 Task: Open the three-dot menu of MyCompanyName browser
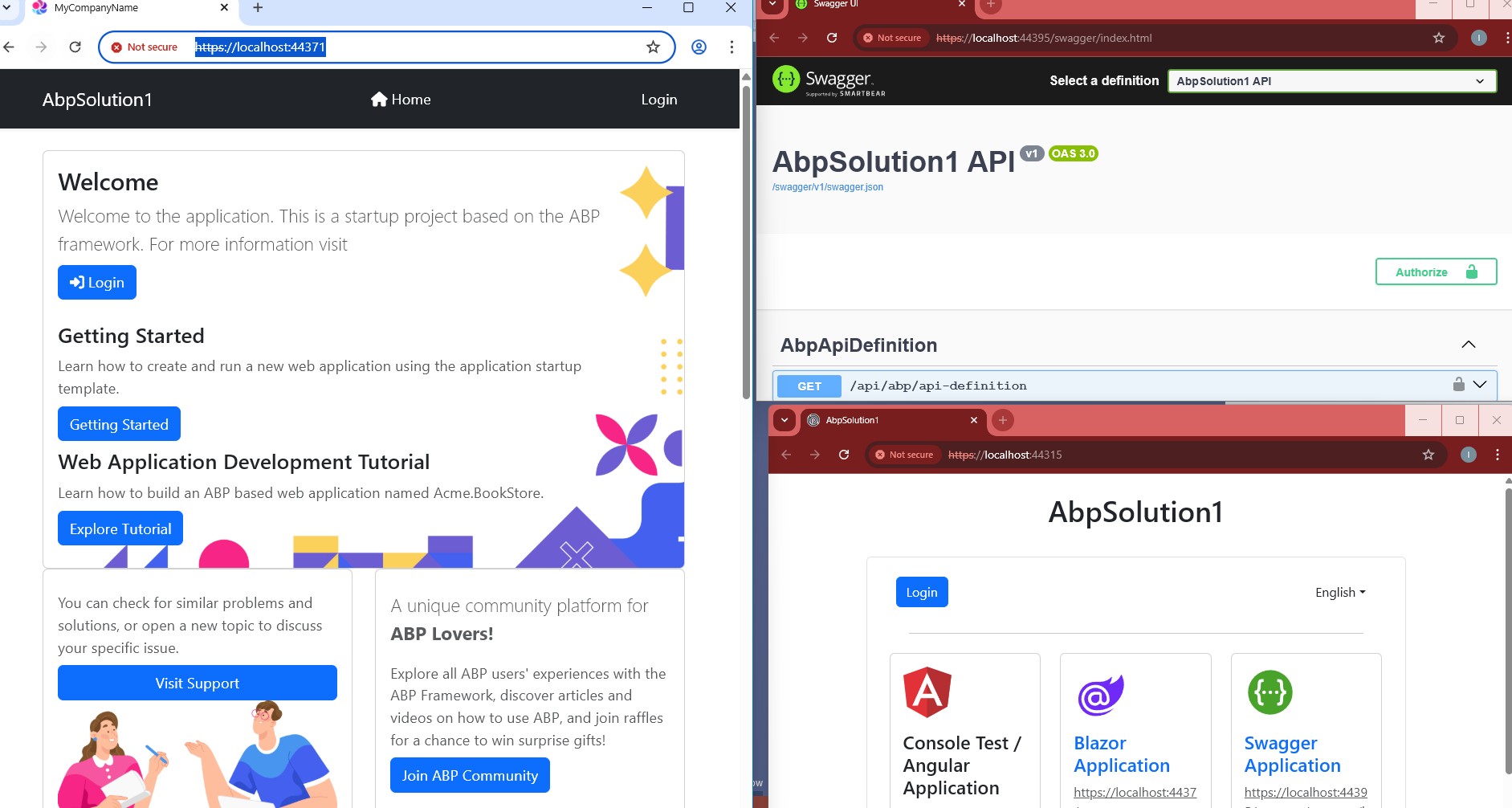(732, 47)
